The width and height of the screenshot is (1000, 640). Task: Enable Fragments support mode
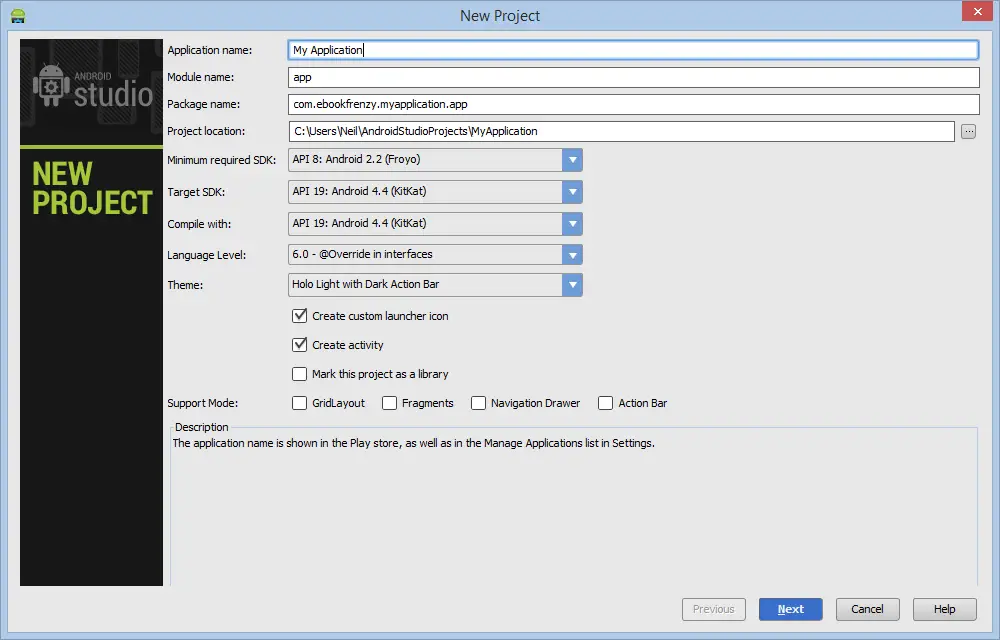[x=389, y=403]
